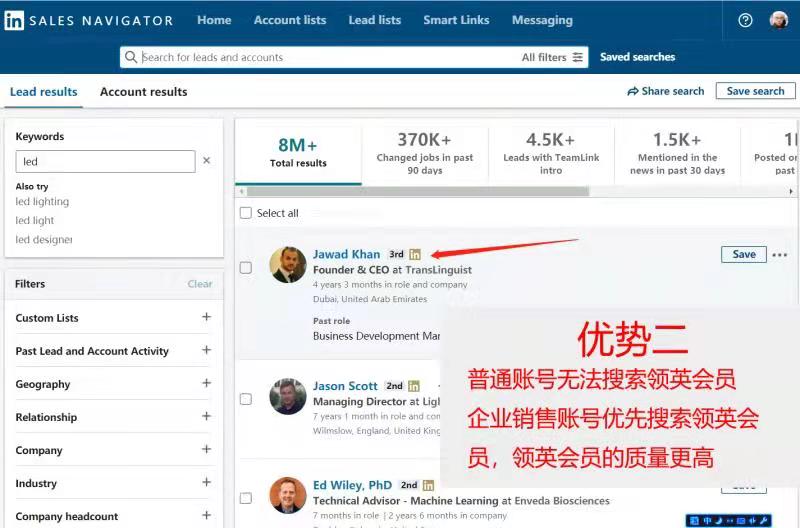Save Jawad Khan as a lead
This screenshot has width=800, height=528.
point(744,254)
